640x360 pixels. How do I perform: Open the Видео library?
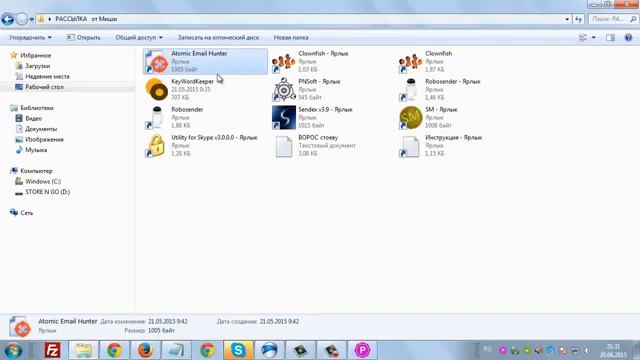(33, 118)
